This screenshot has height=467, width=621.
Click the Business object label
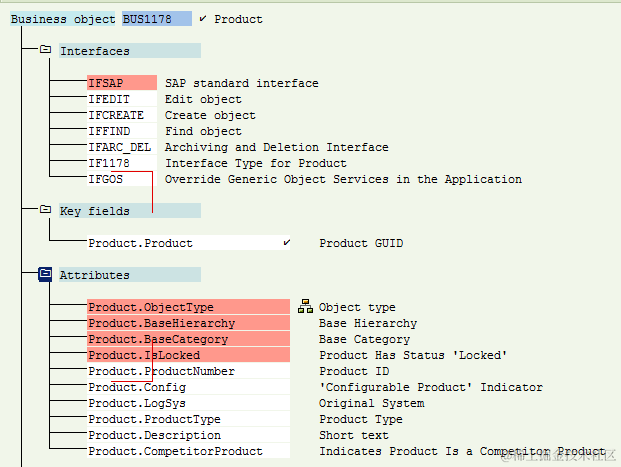point(63,19)
